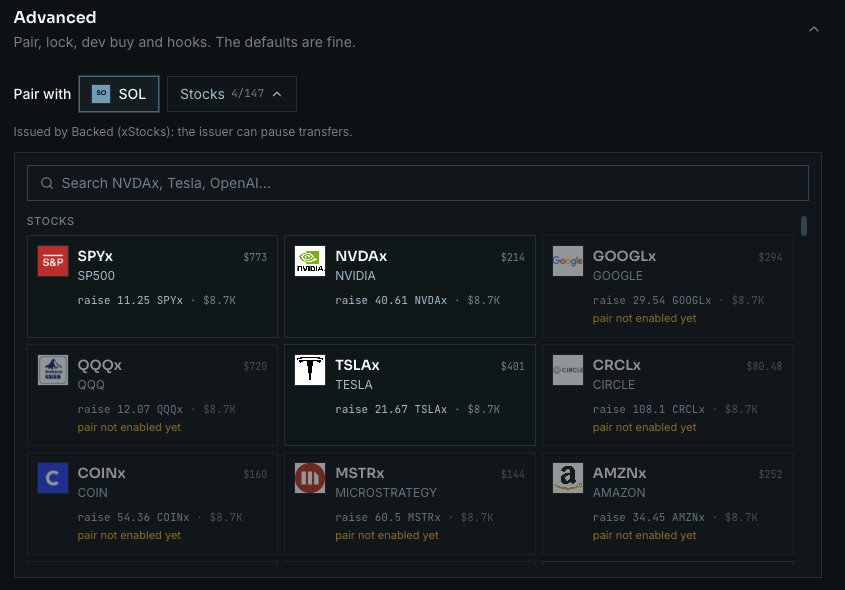Pick the TSLAx stock name

click(357, 365)
